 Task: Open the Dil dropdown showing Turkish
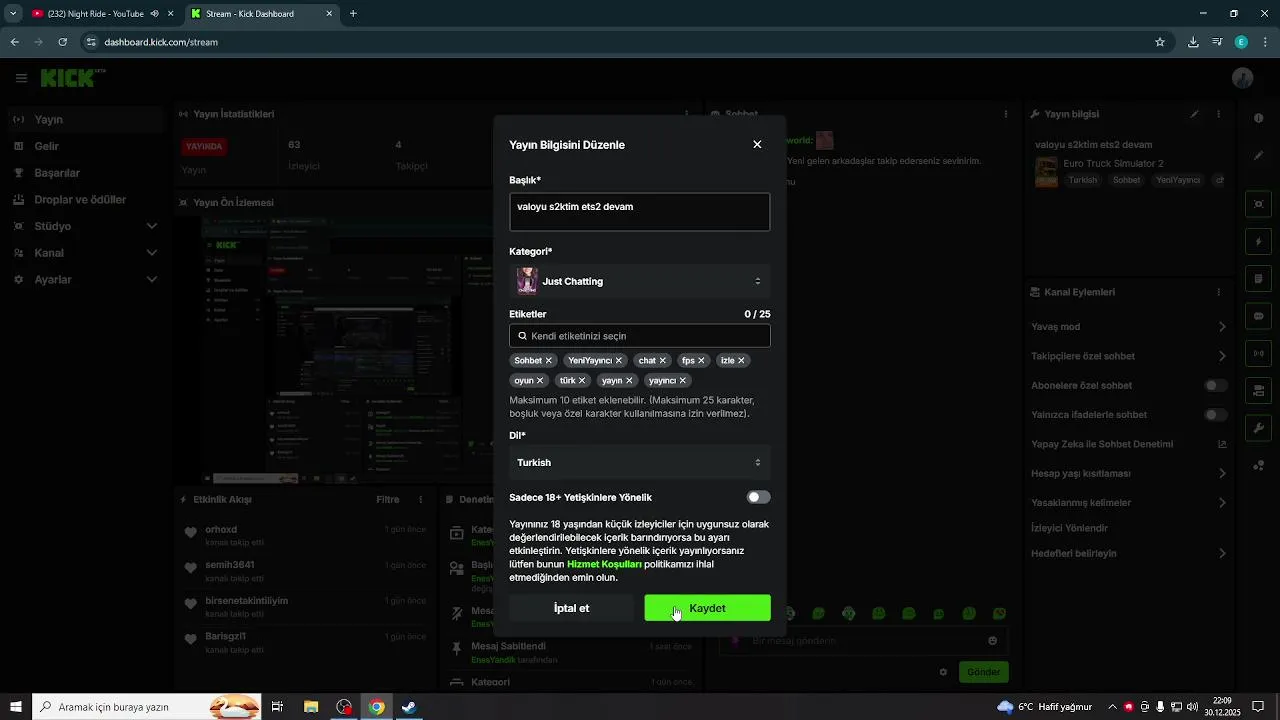coord(640,463)
